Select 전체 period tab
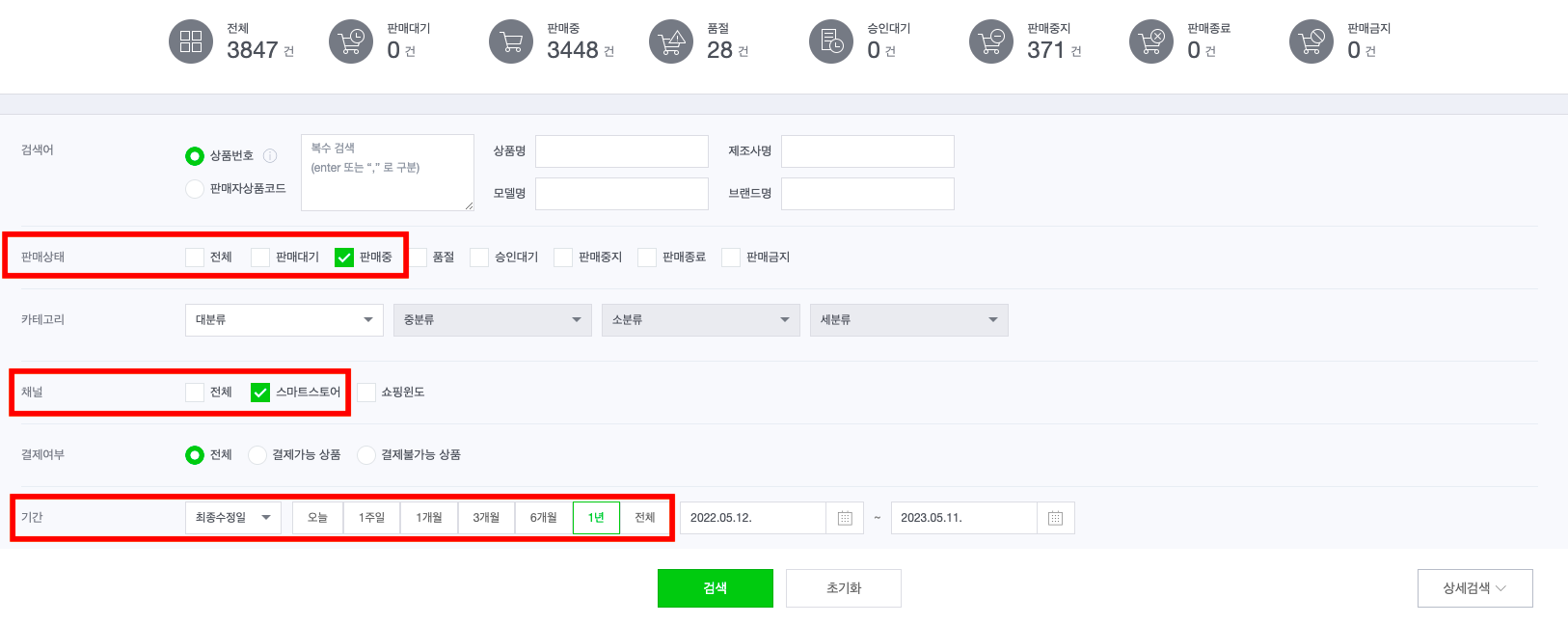 645,518
